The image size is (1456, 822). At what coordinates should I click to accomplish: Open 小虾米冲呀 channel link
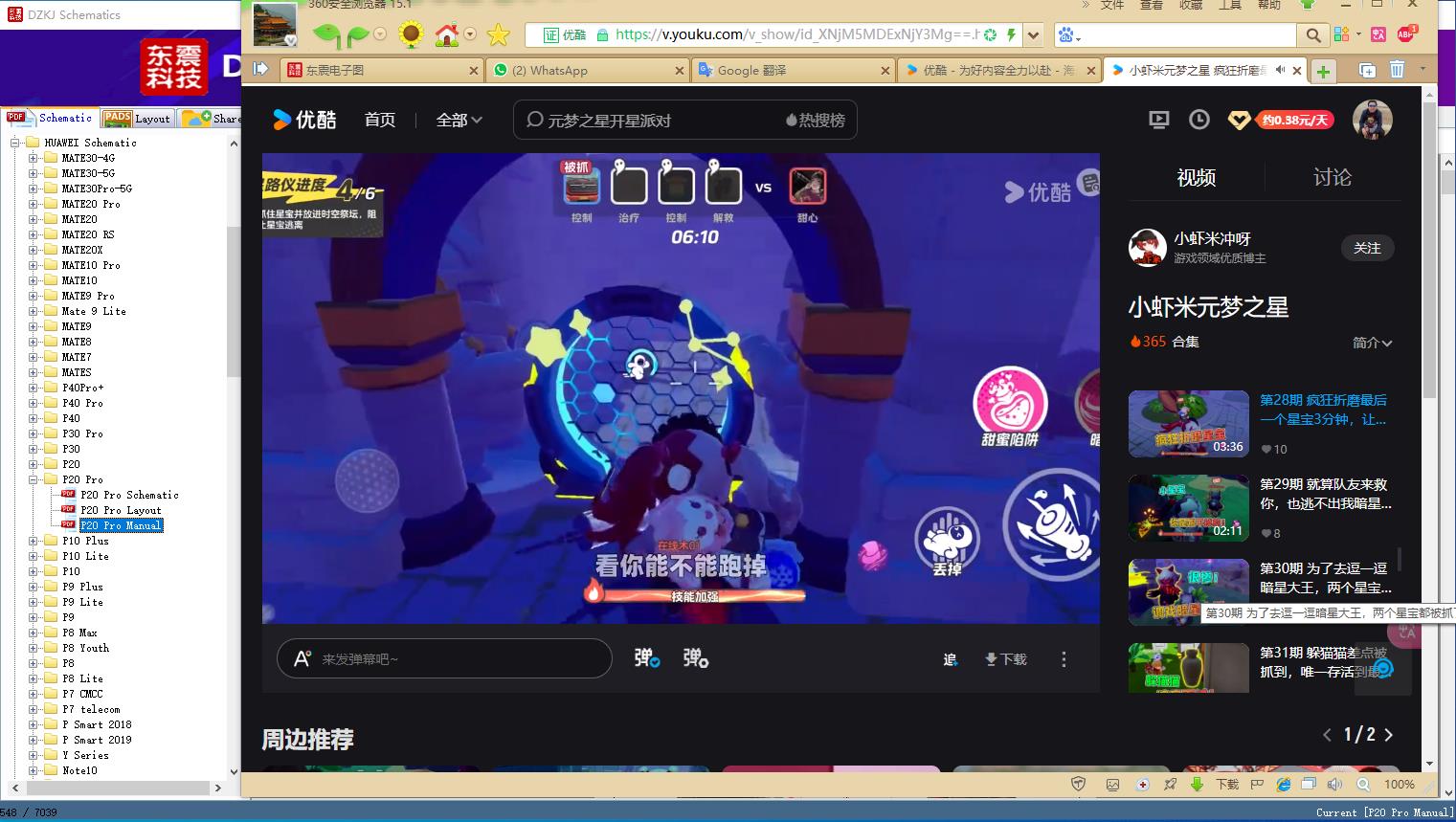click(1212, 238)
